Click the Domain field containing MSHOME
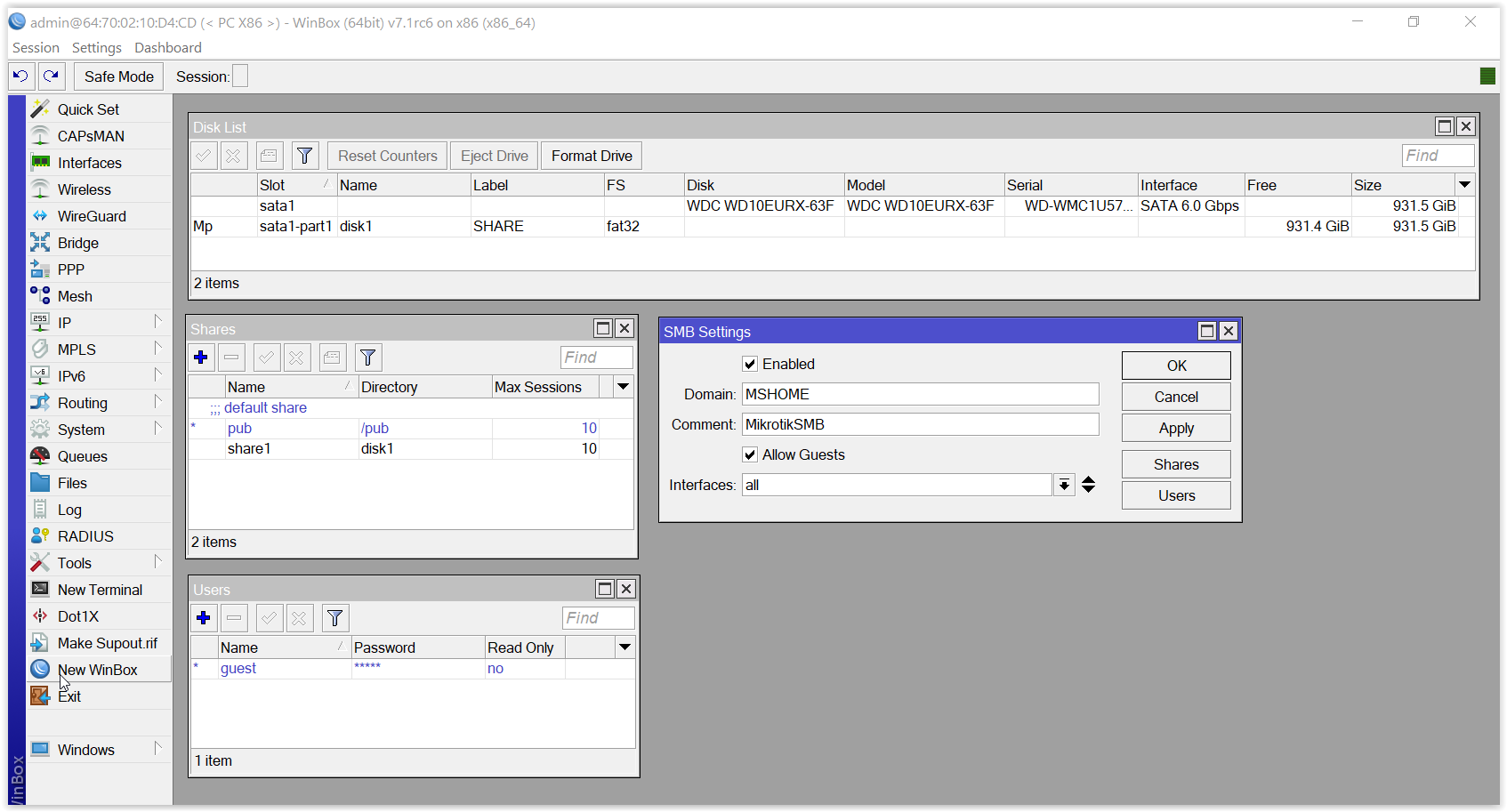This screenshot has height=812, width=1507. [921, 394]
